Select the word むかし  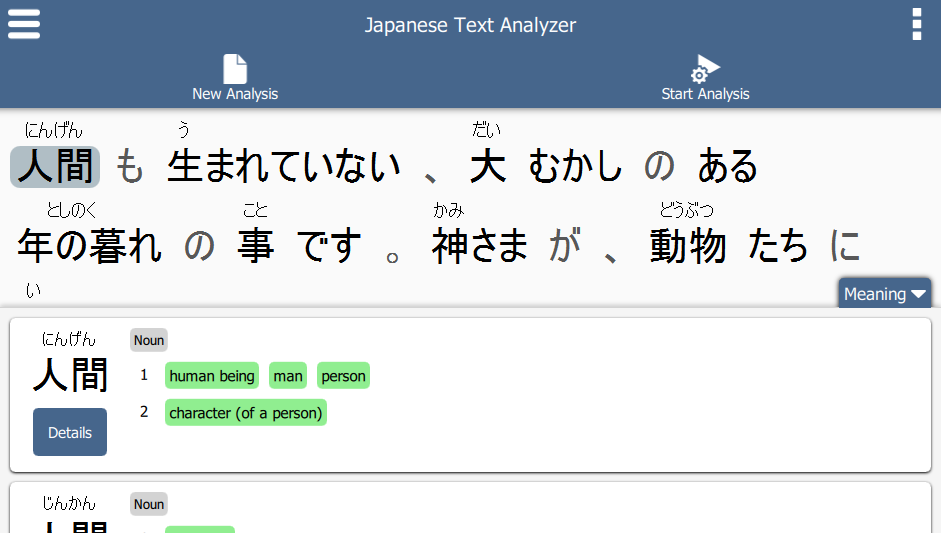point(575,167)
